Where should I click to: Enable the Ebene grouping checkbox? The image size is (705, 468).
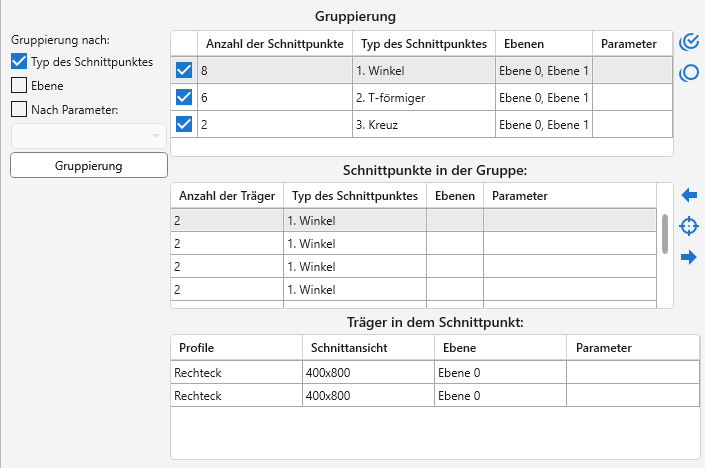tap(19, 86)
